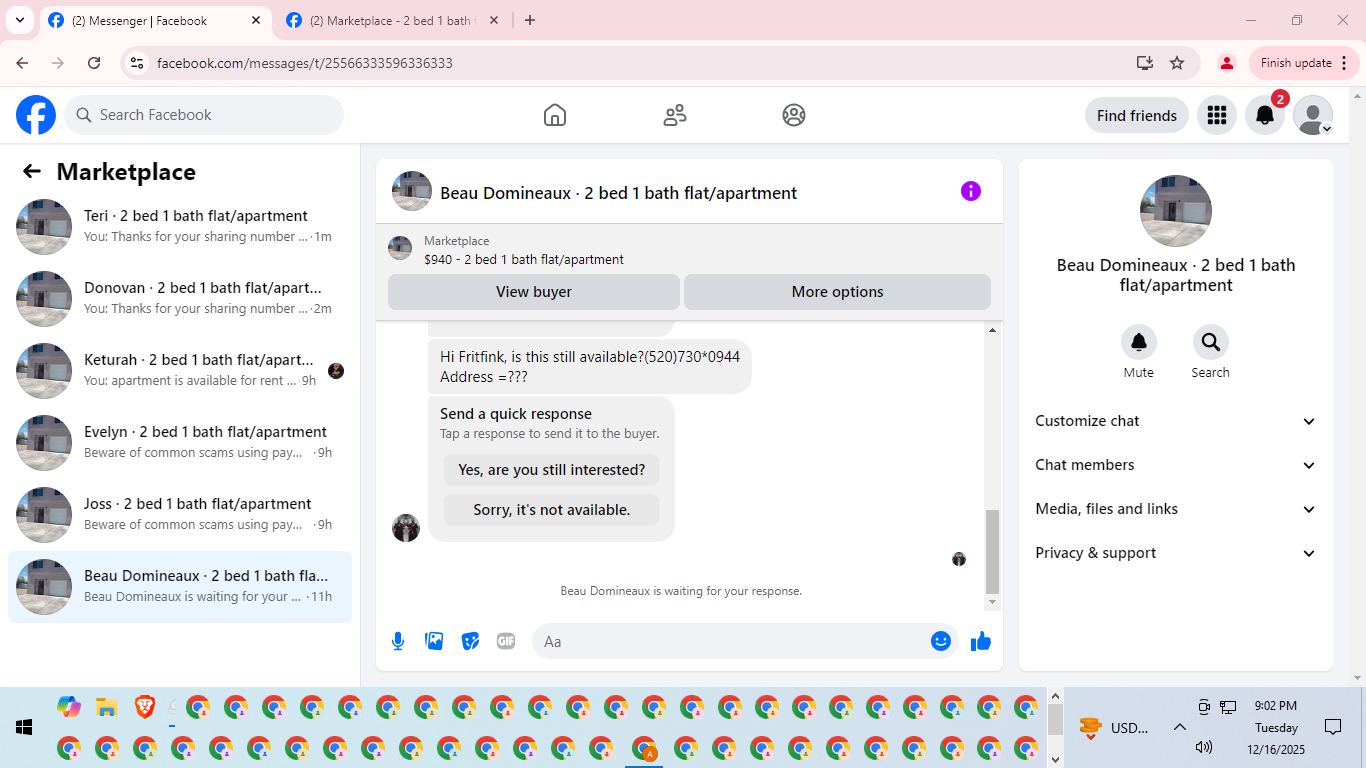The image size is (1366, 768).
Task: Send 'Yes, are you still interested?' quick response
Action: [x=552, y=470]
